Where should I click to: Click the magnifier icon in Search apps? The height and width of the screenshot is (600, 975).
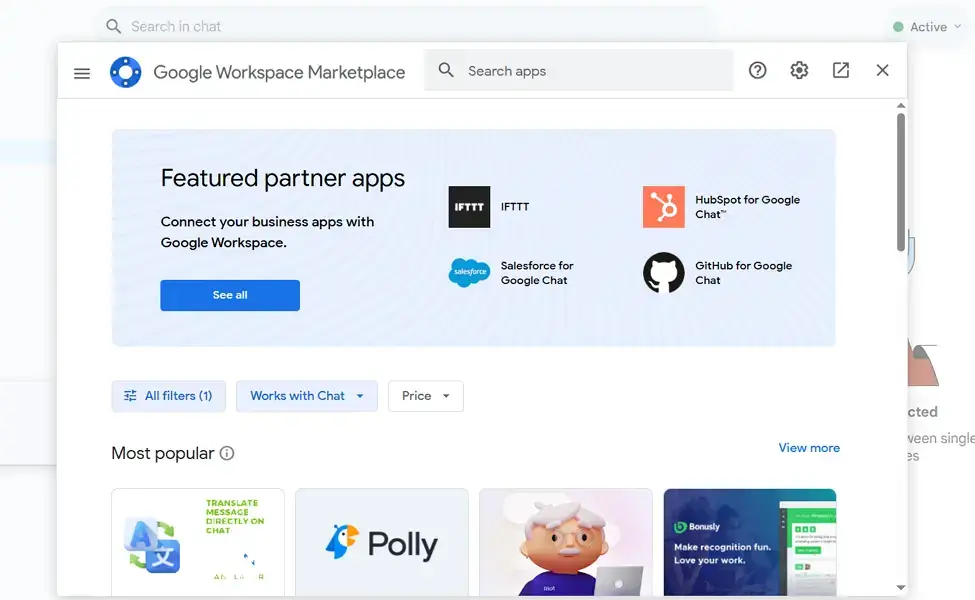(446, 70)
